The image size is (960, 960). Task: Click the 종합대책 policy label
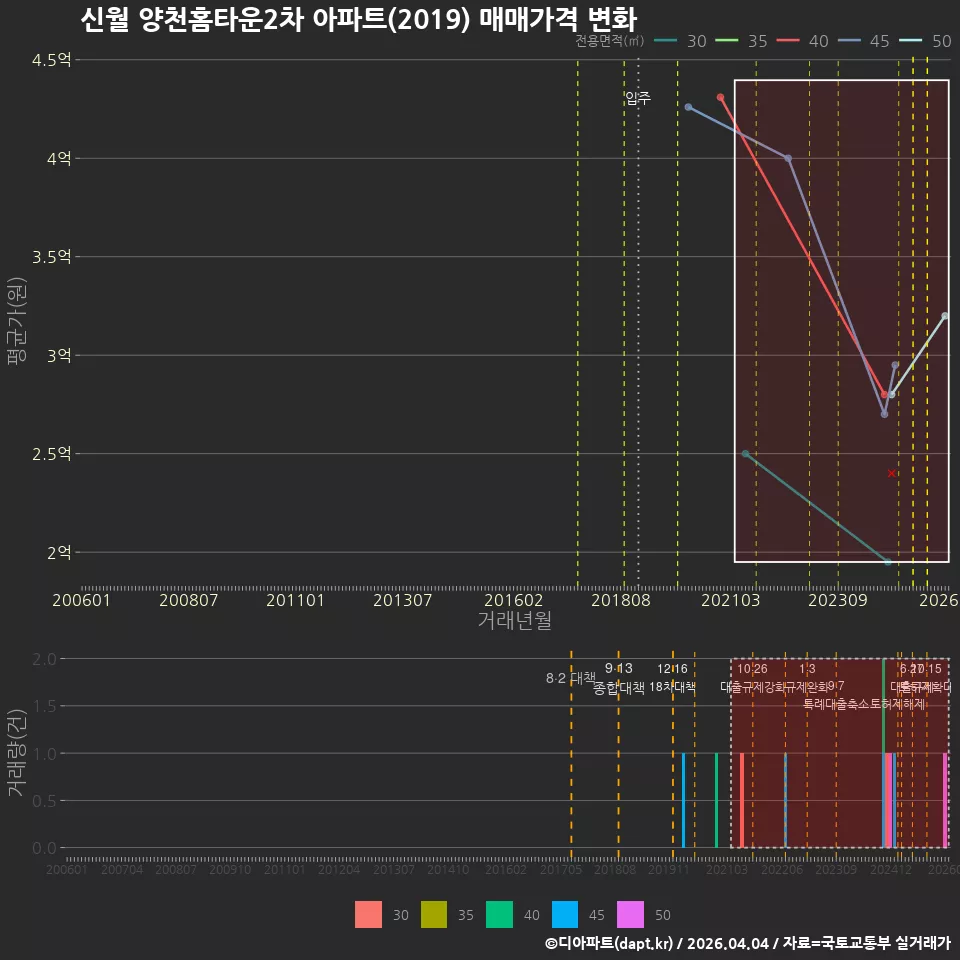(x=619, y=688)
